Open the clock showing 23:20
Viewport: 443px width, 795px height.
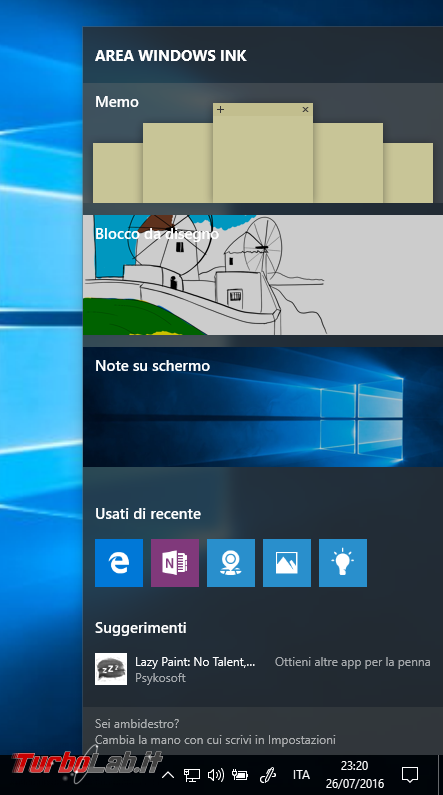(355, 775)
